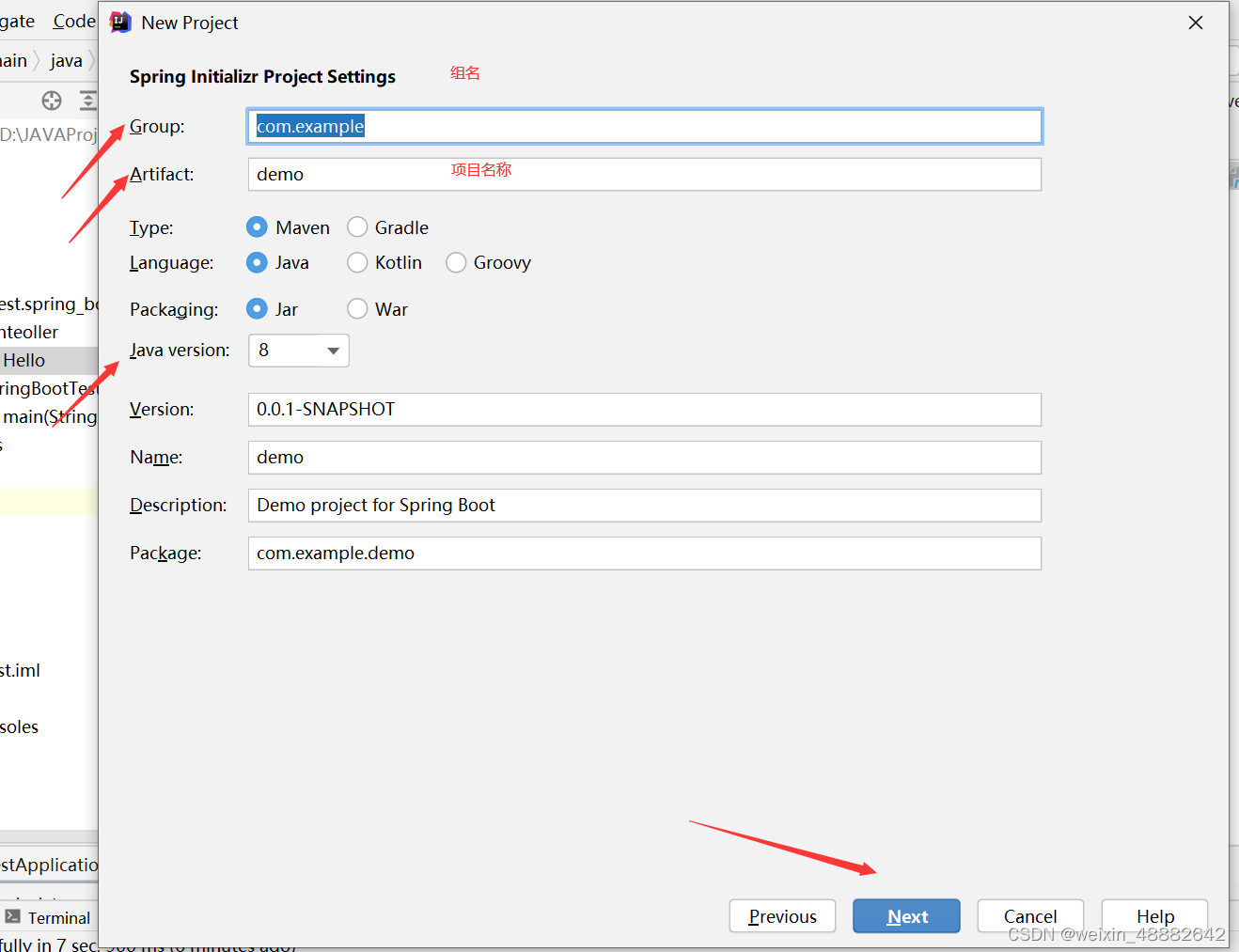Click the Artifact input field
This screenshot has width=1239, height=952.
[x=644, y=174]
